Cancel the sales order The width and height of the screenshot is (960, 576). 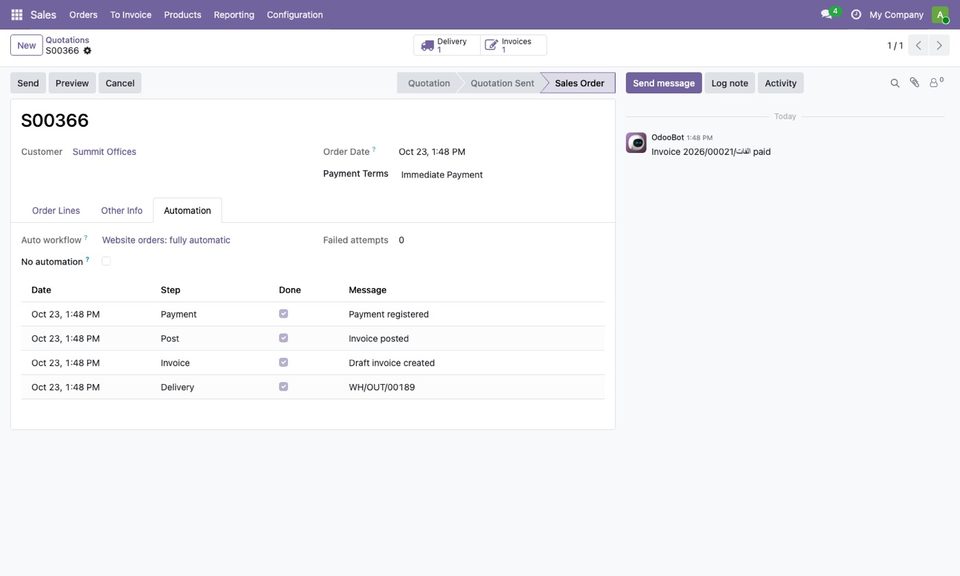point(120,83)
